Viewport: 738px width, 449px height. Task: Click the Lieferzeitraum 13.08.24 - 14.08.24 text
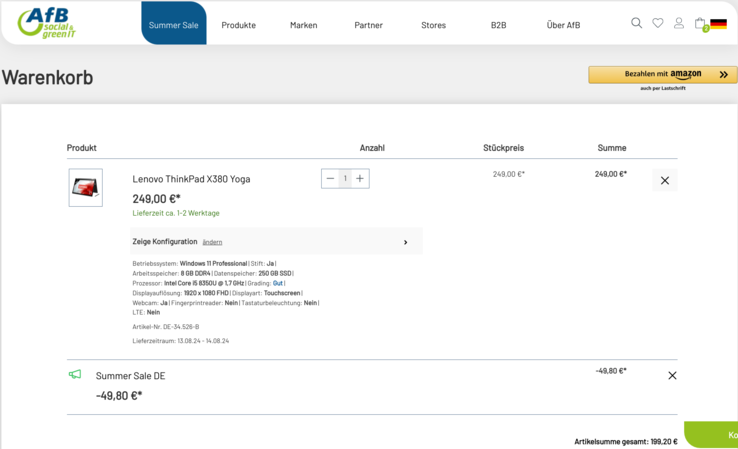point(181,340)
